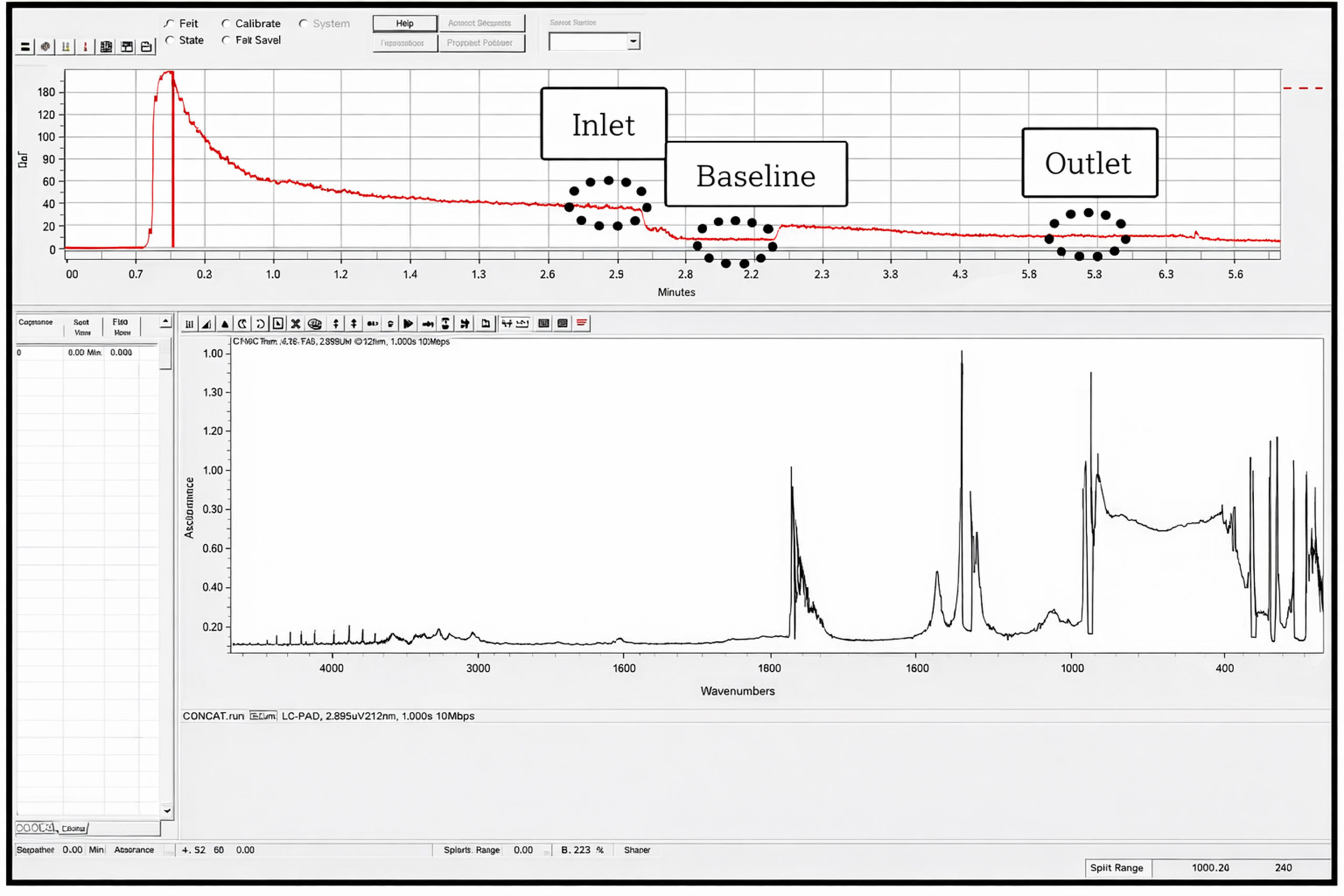The image size is (1344, 896).
Task: Click the briefcase icon in top toolbar
Action: pos(146,47)
